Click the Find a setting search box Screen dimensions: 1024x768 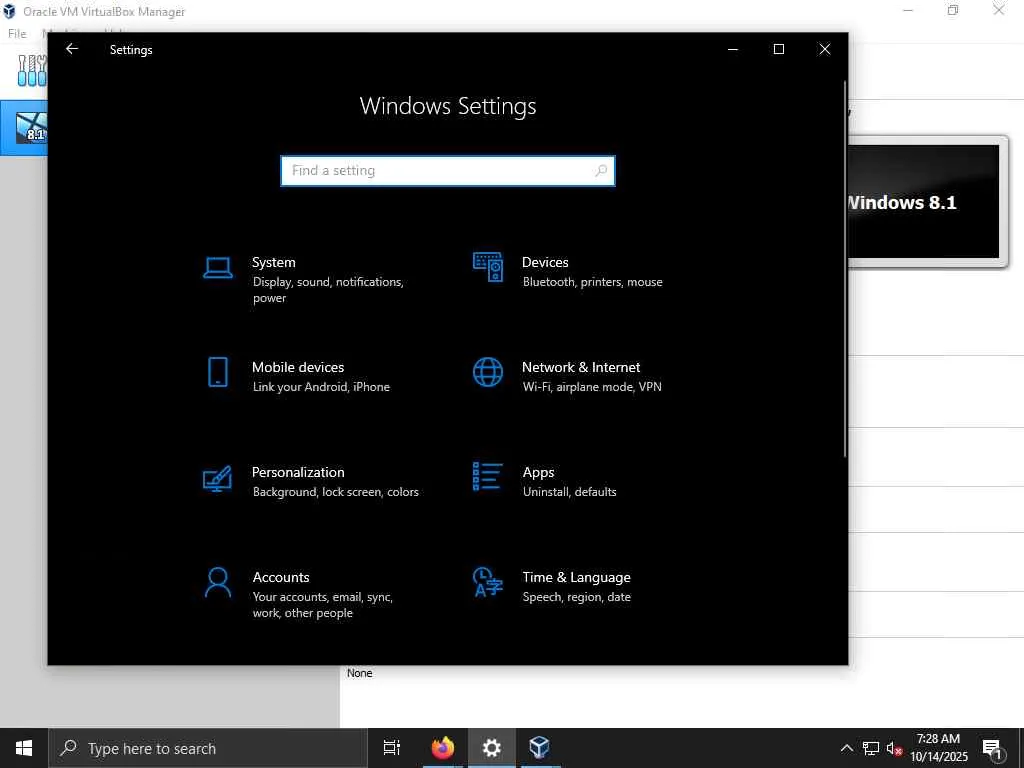point(448,170)
